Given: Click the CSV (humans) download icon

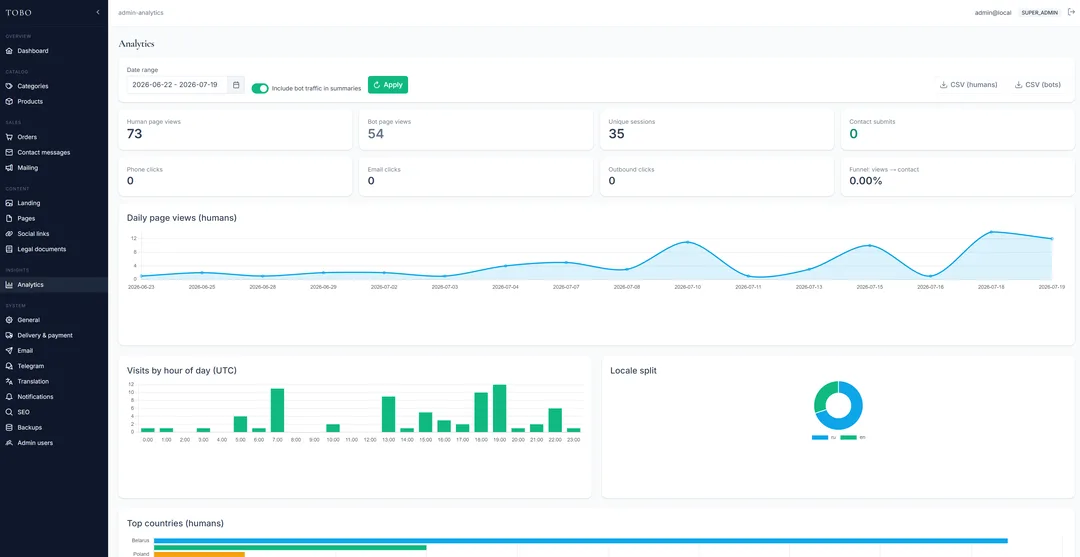Looking at the screenshot, I should click(943, 85).
